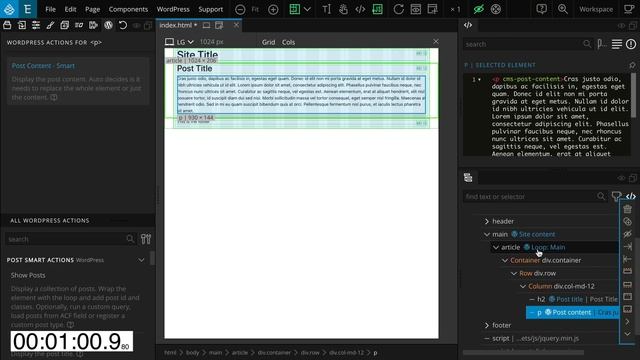Select the script jquery.min.js tree row
This screenshot has width=640, height=360.
click(x=536, y=338)
